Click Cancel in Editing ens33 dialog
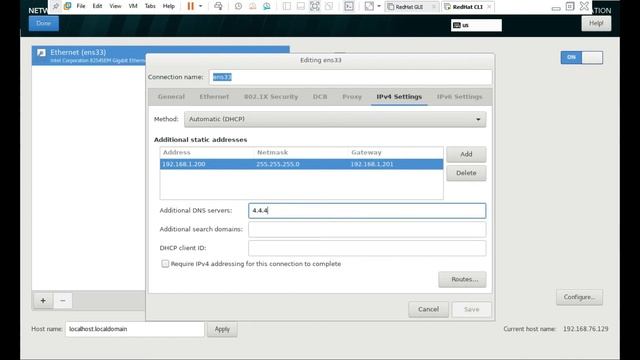Screen dimensions: 640x360 (429, 309)
